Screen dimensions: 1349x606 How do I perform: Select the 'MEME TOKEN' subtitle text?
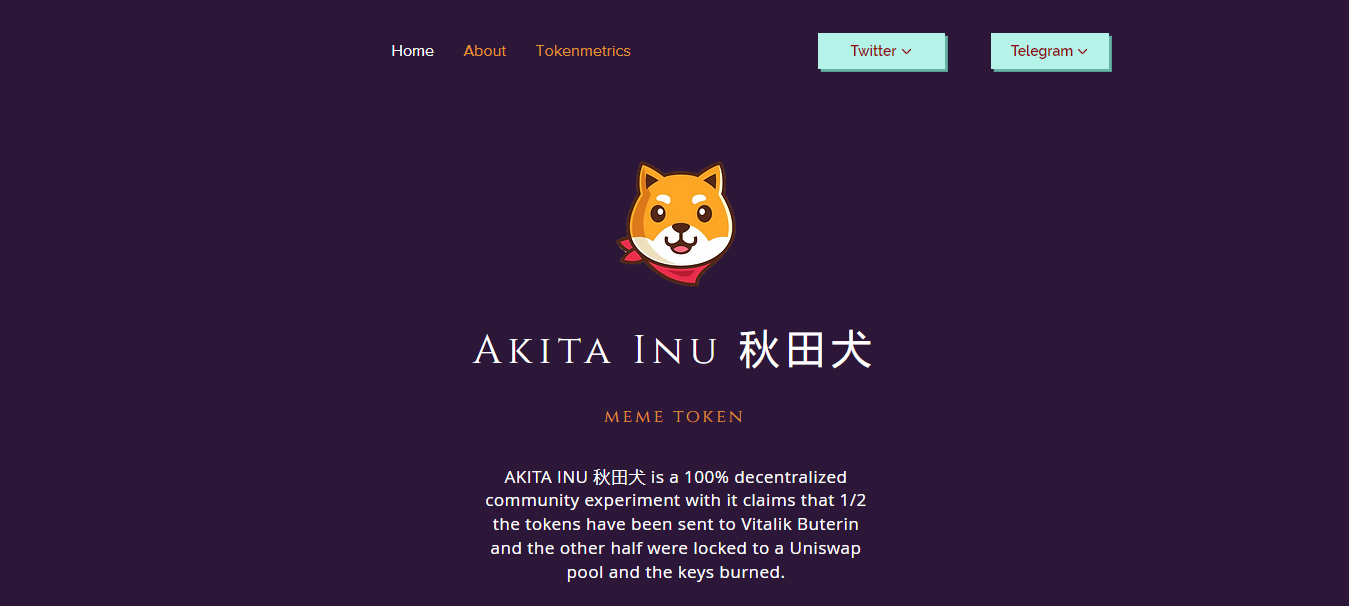pyautogui.click(x=674, y=417)
